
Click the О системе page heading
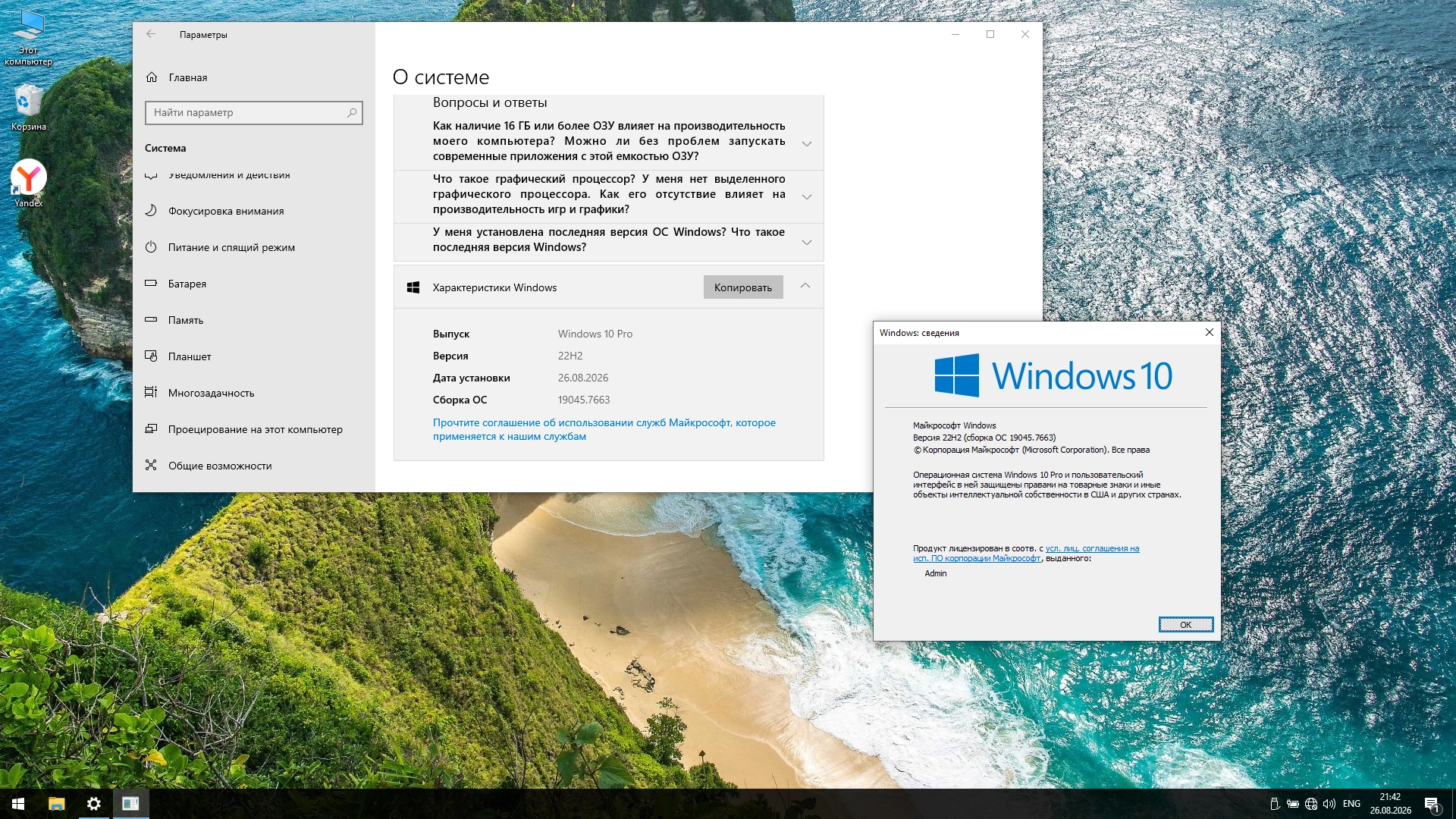441,77
